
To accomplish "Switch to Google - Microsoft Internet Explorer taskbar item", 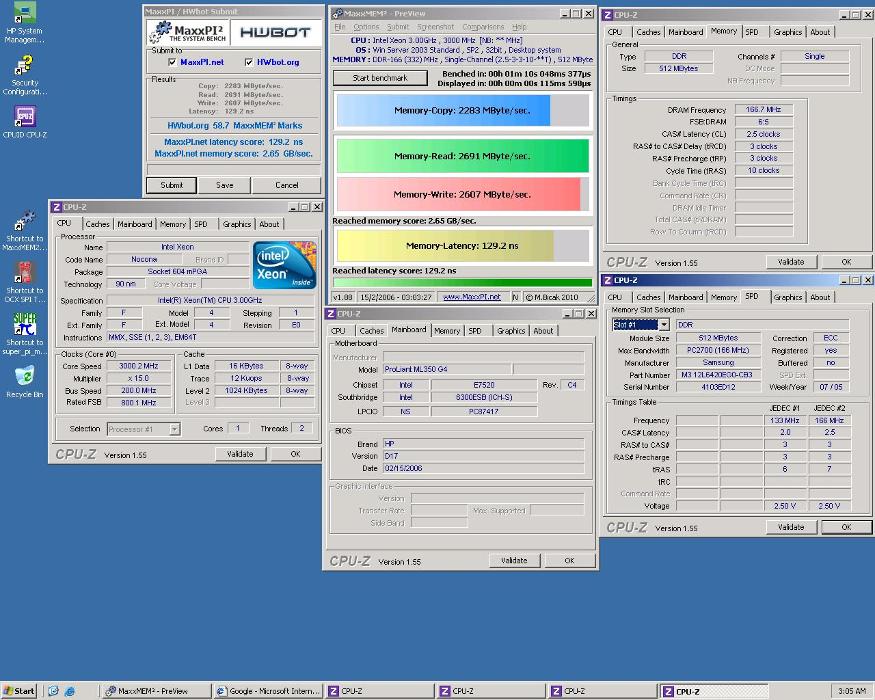I will (268, 691).
